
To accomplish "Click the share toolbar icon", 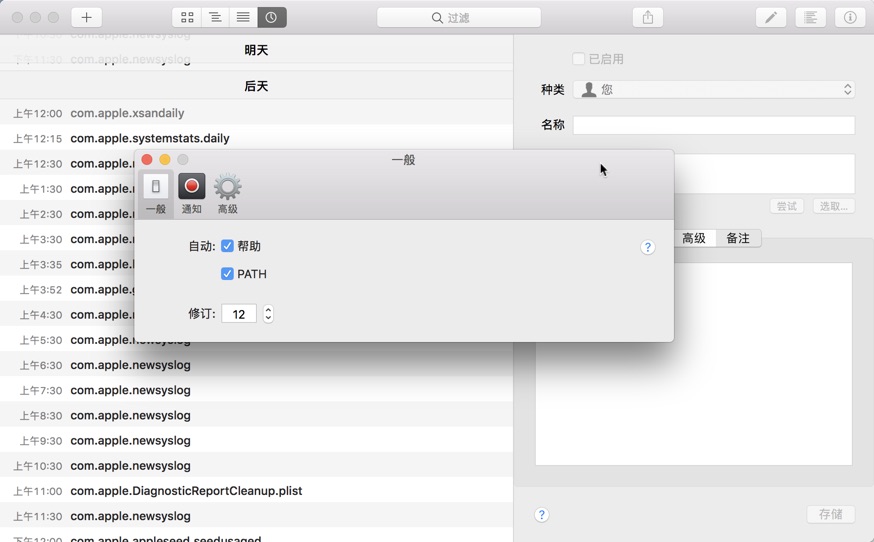I will click(x=648, y=17).
